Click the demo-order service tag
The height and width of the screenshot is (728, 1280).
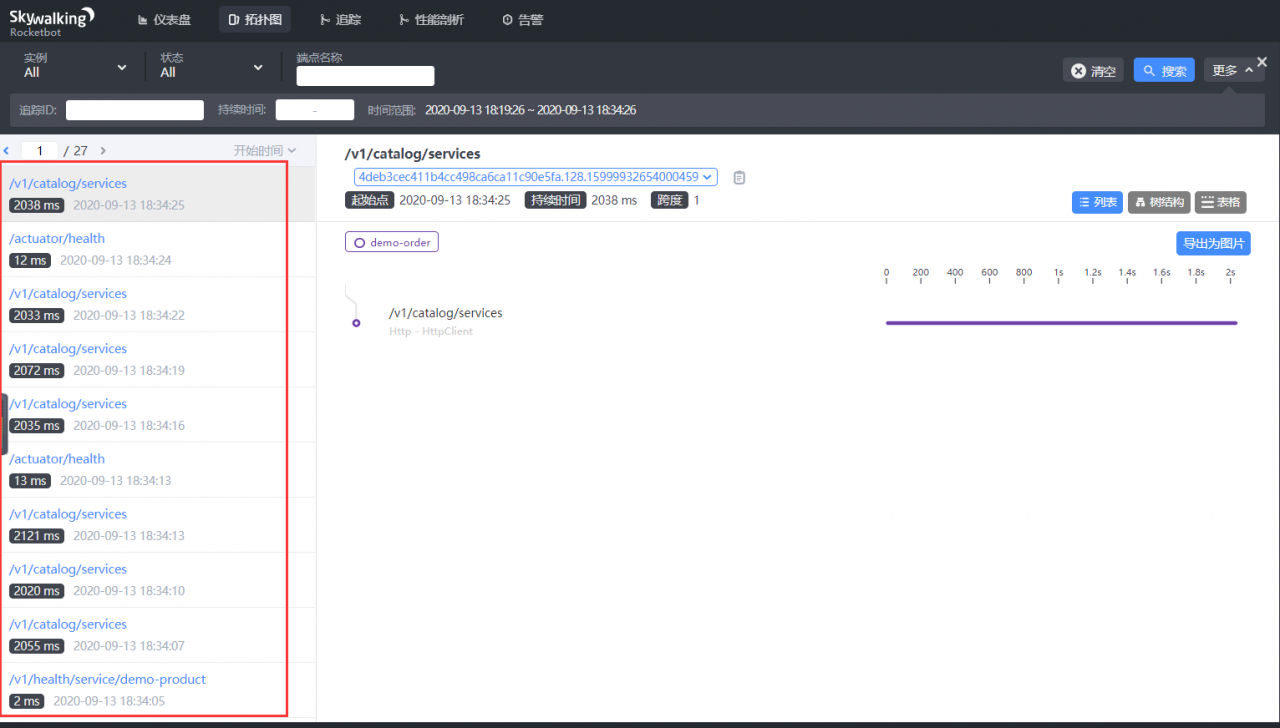tap(392, 242)
